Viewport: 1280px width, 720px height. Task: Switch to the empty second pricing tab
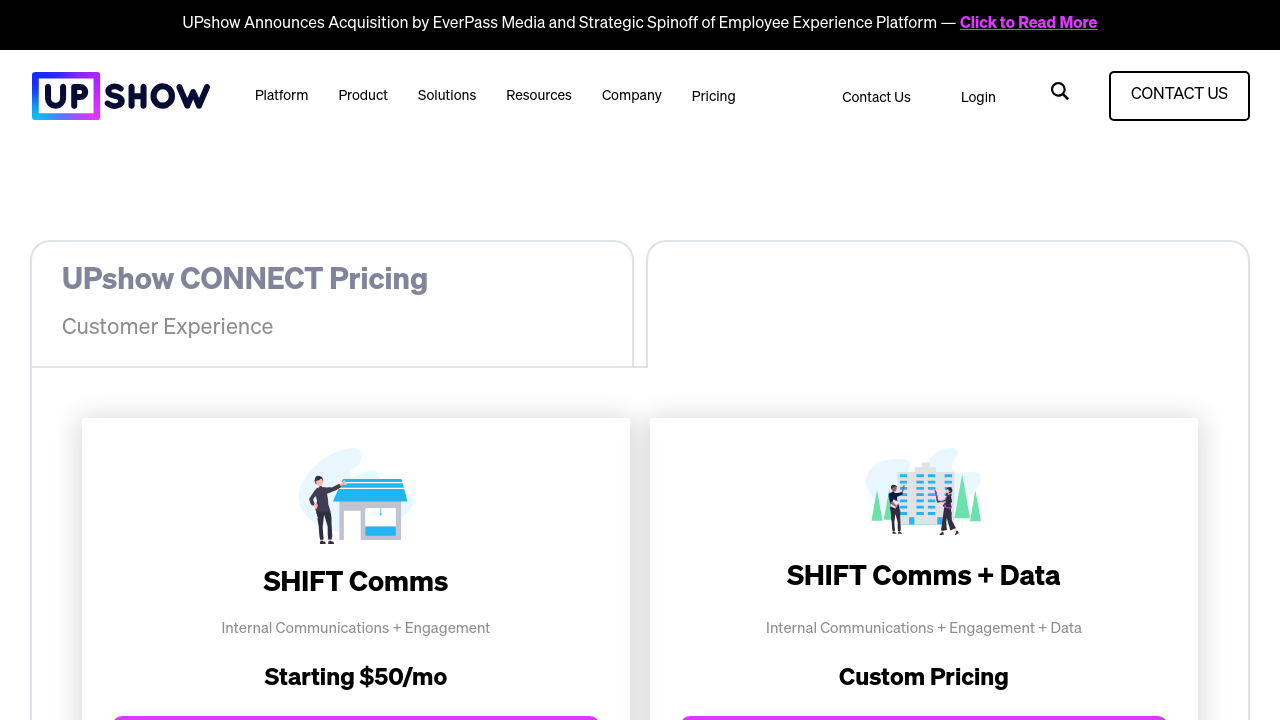point(947,303)
